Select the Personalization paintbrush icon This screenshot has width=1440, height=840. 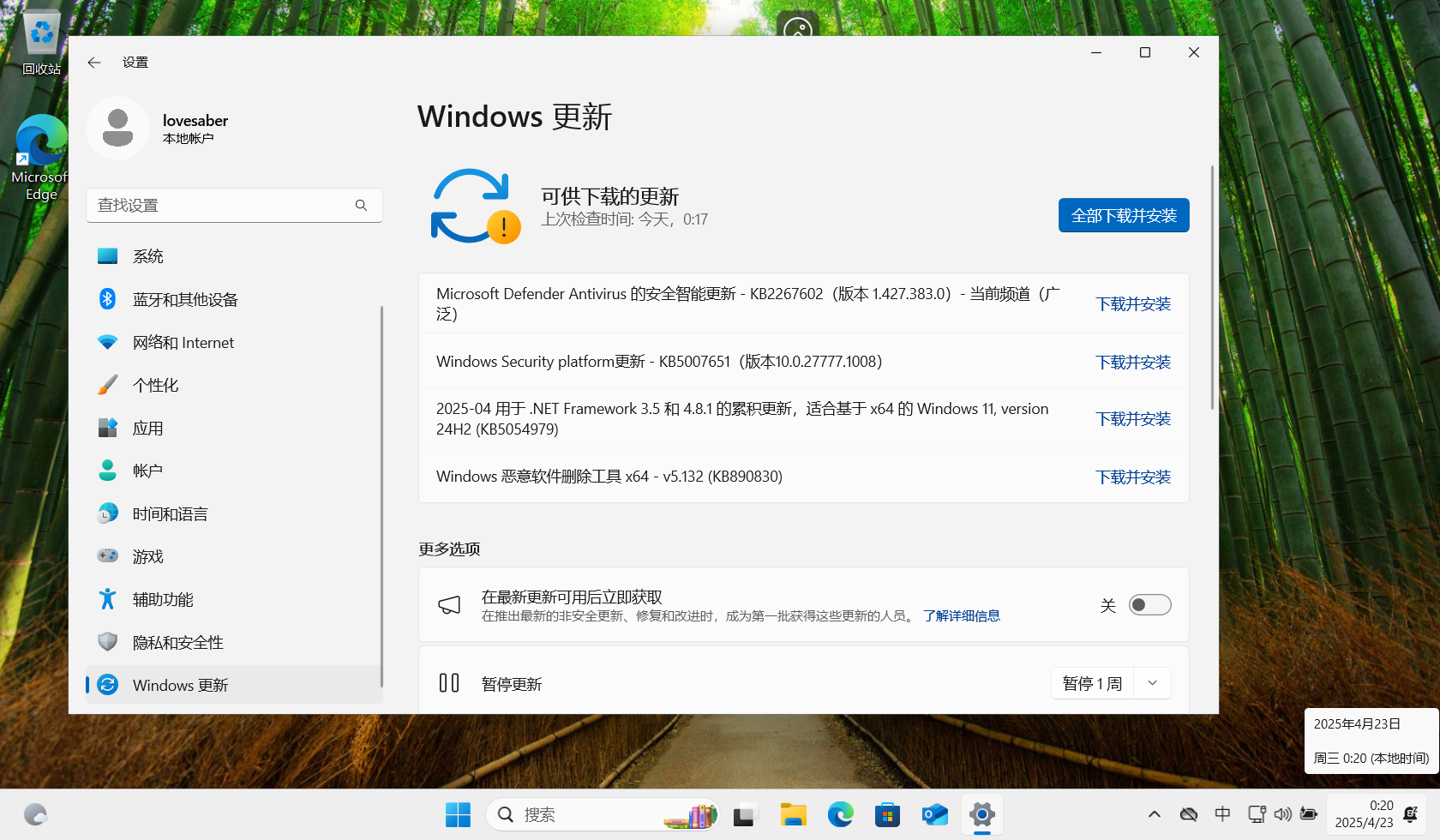(x=107, y=385)
